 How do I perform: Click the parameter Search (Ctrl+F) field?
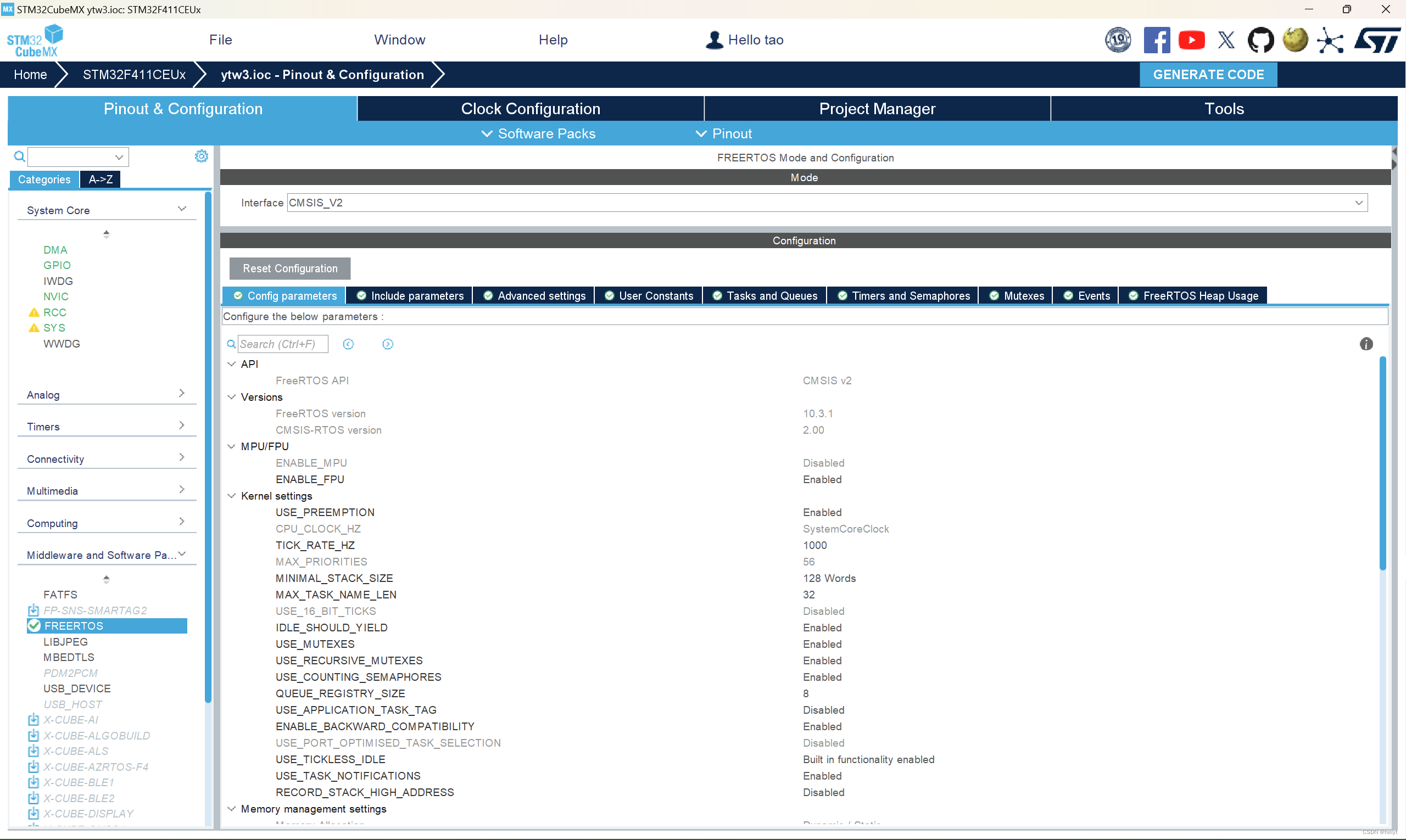click(282, 344)
